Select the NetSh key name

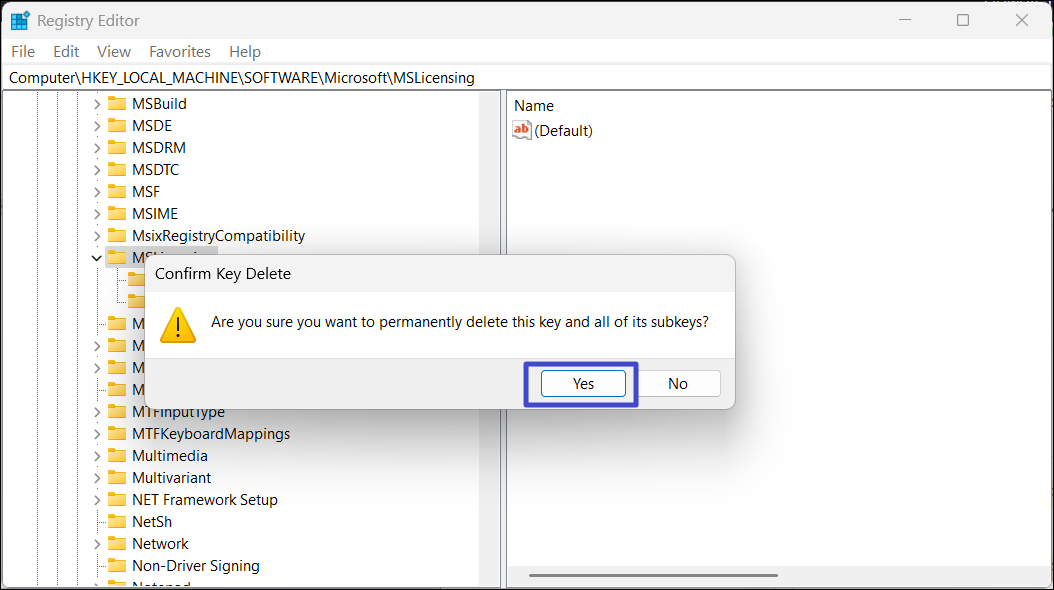[152, 522]
